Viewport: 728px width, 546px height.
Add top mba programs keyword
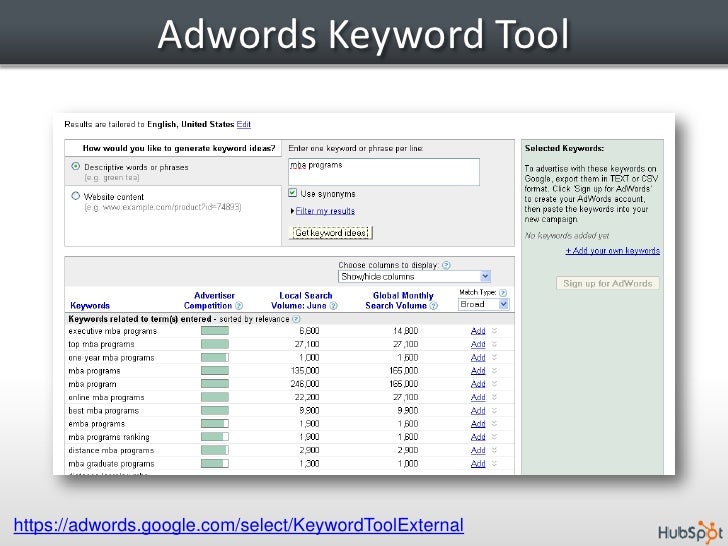tap(478, 344)
